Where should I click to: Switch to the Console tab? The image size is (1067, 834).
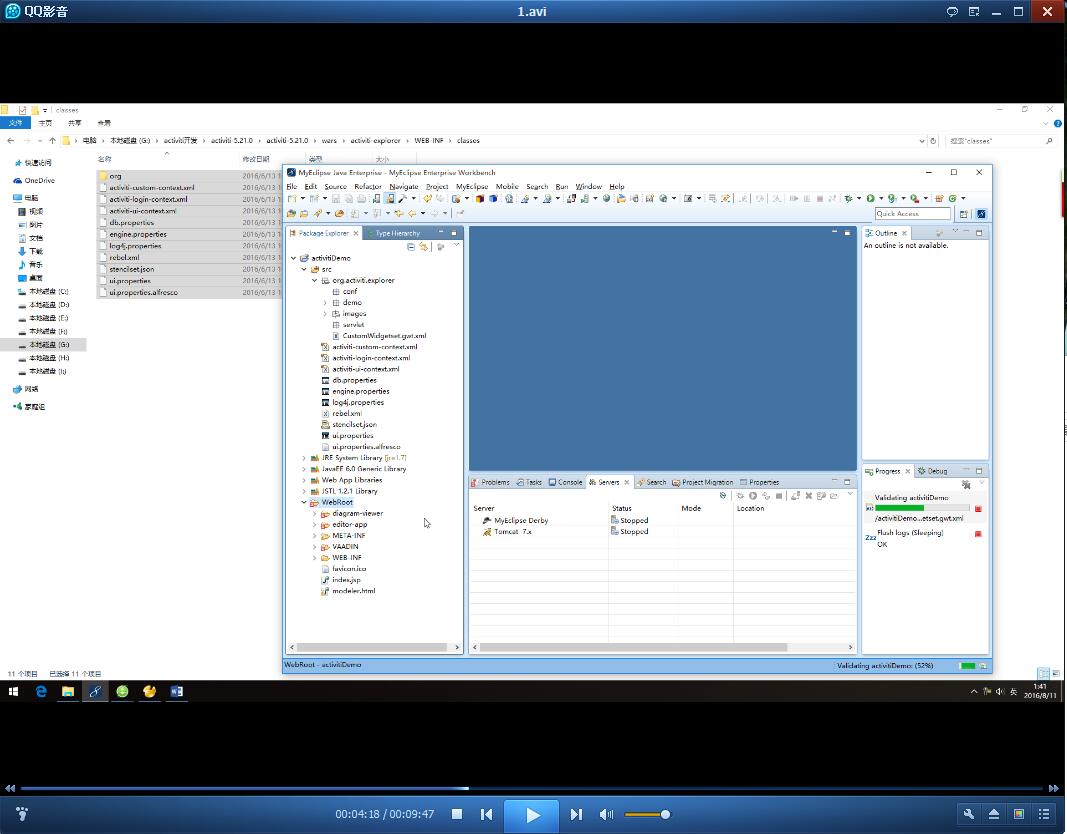point(565,482)
